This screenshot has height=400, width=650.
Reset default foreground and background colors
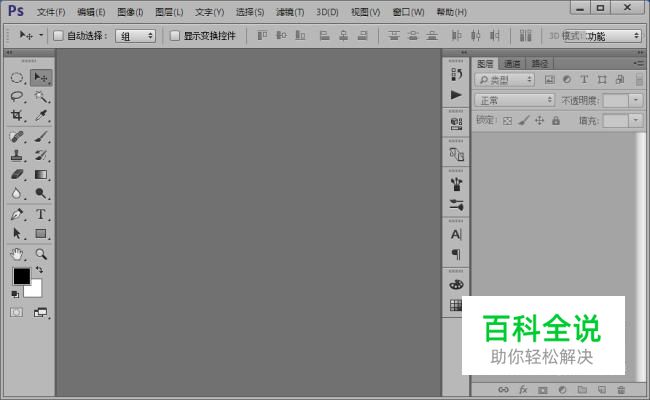(15, 294)
